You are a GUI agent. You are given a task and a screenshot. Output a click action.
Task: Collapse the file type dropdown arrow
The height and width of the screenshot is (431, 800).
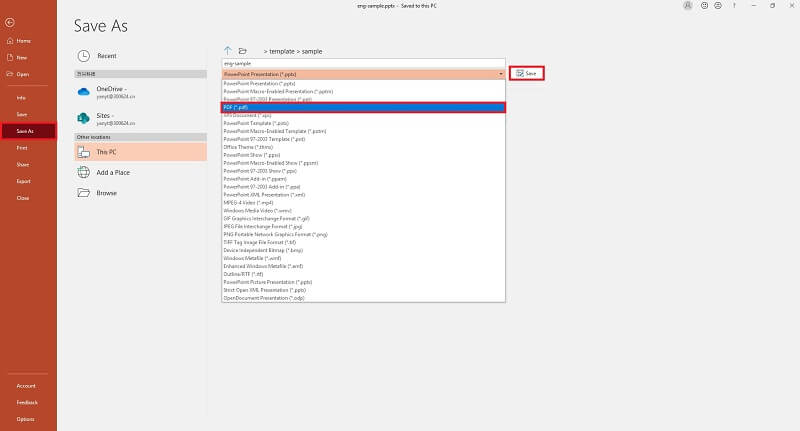[x=501, y=74]
